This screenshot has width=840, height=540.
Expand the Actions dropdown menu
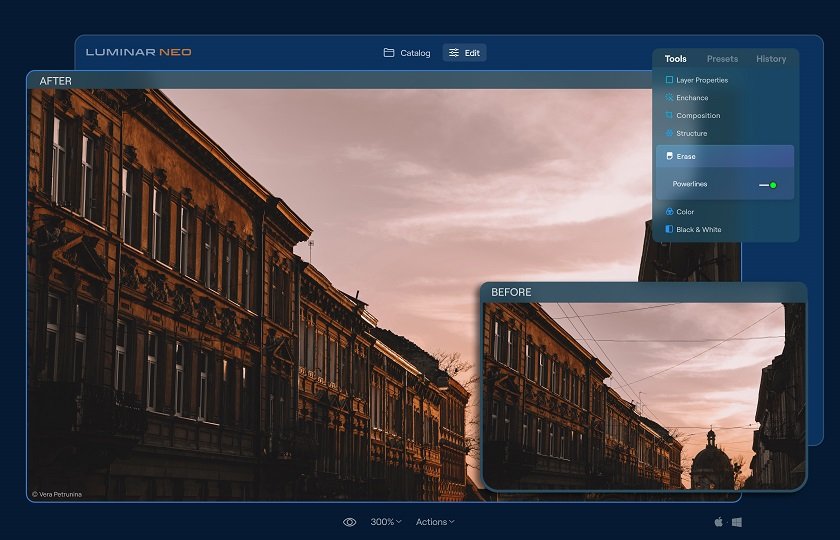[435, 522]
